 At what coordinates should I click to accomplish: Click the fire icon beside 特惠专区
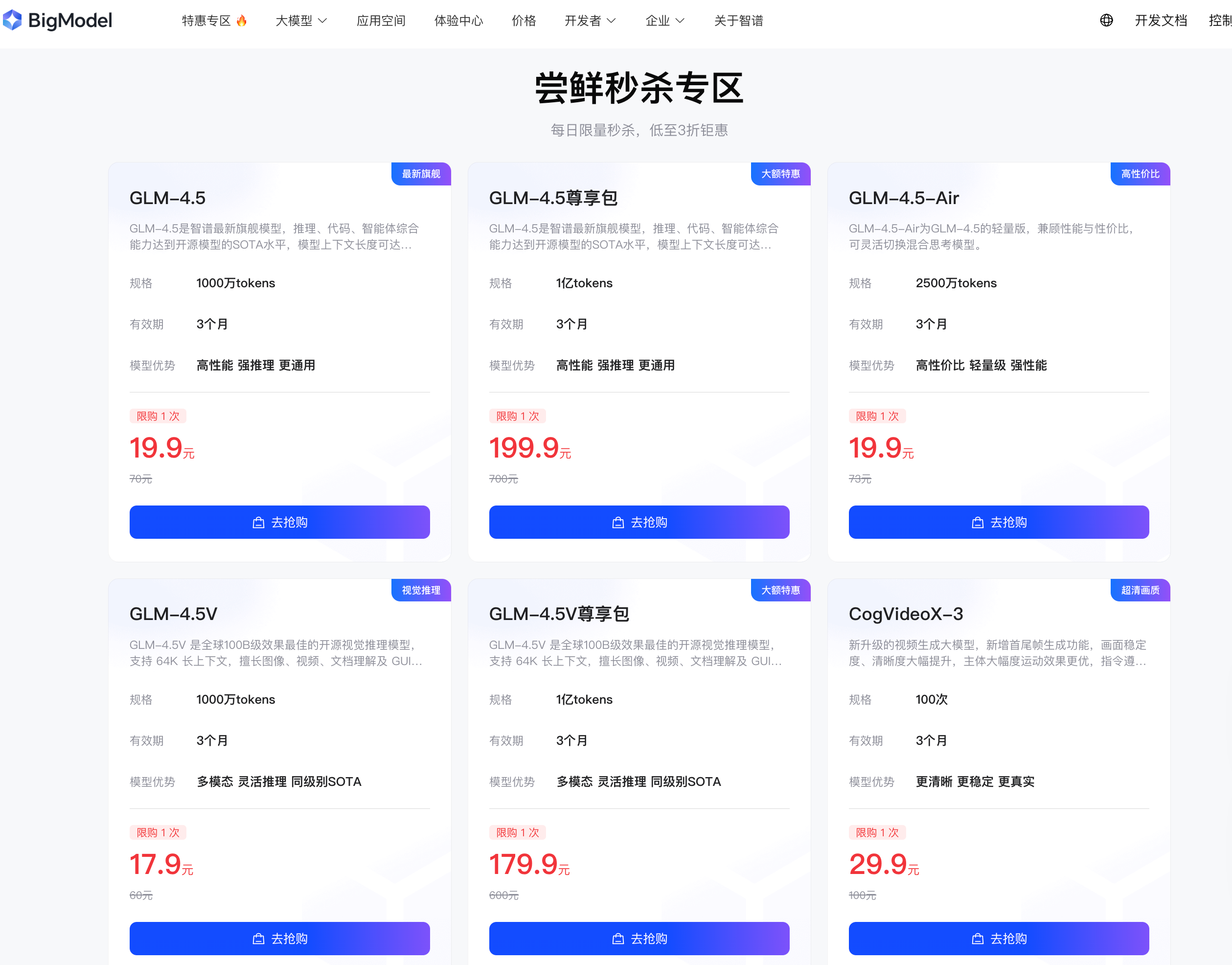(242, 21)
